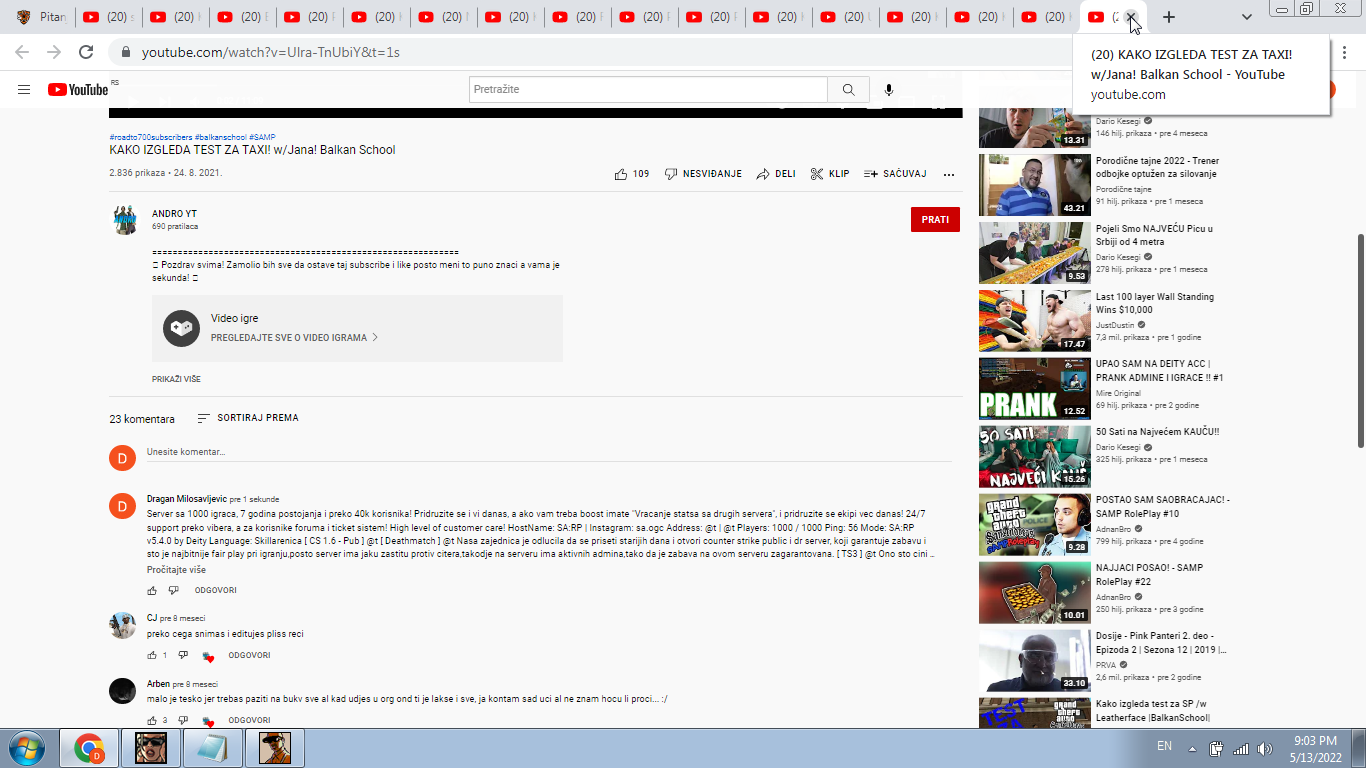Open 50 Sati na Najvećem KAUČU thumbnail
The width and height of the screenshot is (1366, 768).
tap(1034, 456)
